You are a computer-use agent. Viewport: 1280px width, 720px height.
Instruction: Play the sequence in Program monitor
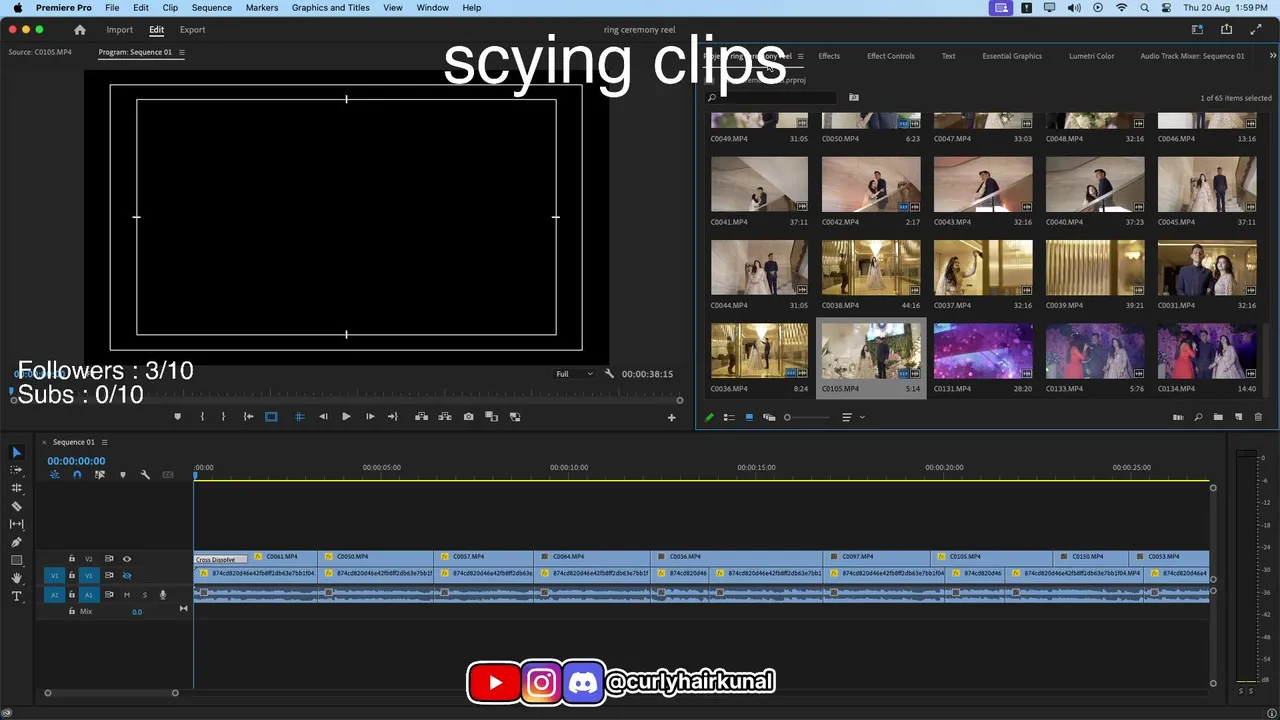(346, 417)
